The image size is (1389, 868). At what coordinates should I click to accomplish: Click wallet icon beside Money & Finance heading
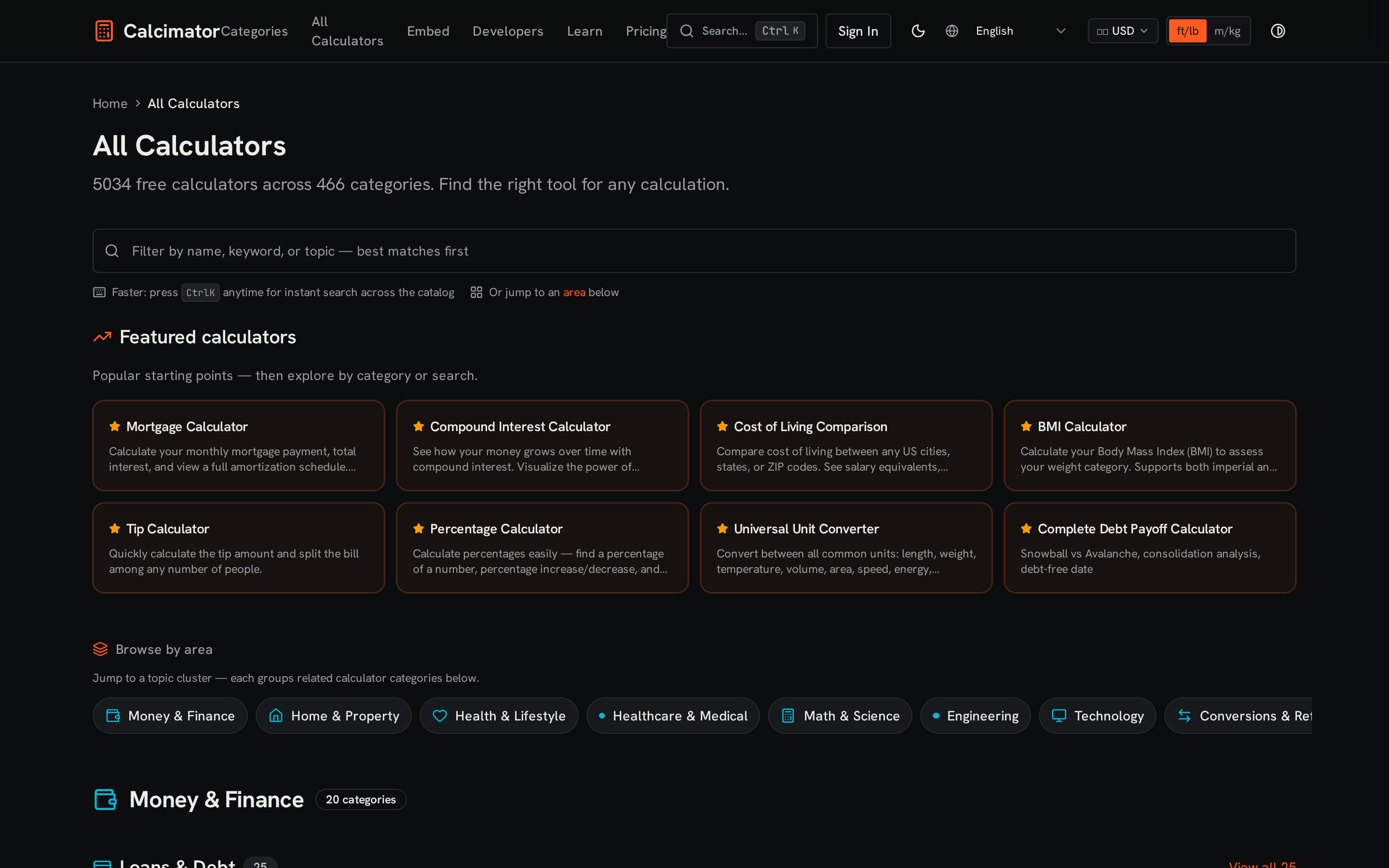tap(106, 799)
